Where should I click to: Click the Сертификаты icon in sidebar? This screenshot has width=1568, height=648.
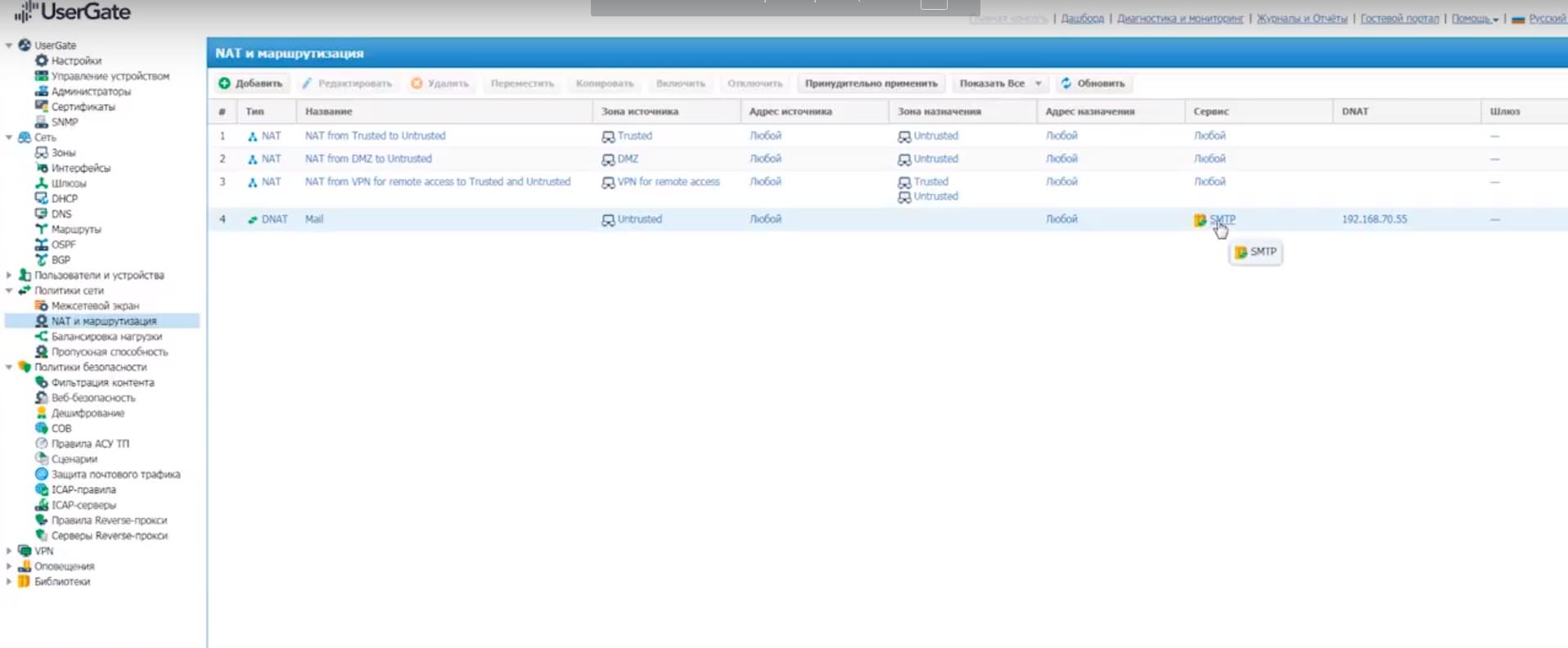click(x=42, y=106)
